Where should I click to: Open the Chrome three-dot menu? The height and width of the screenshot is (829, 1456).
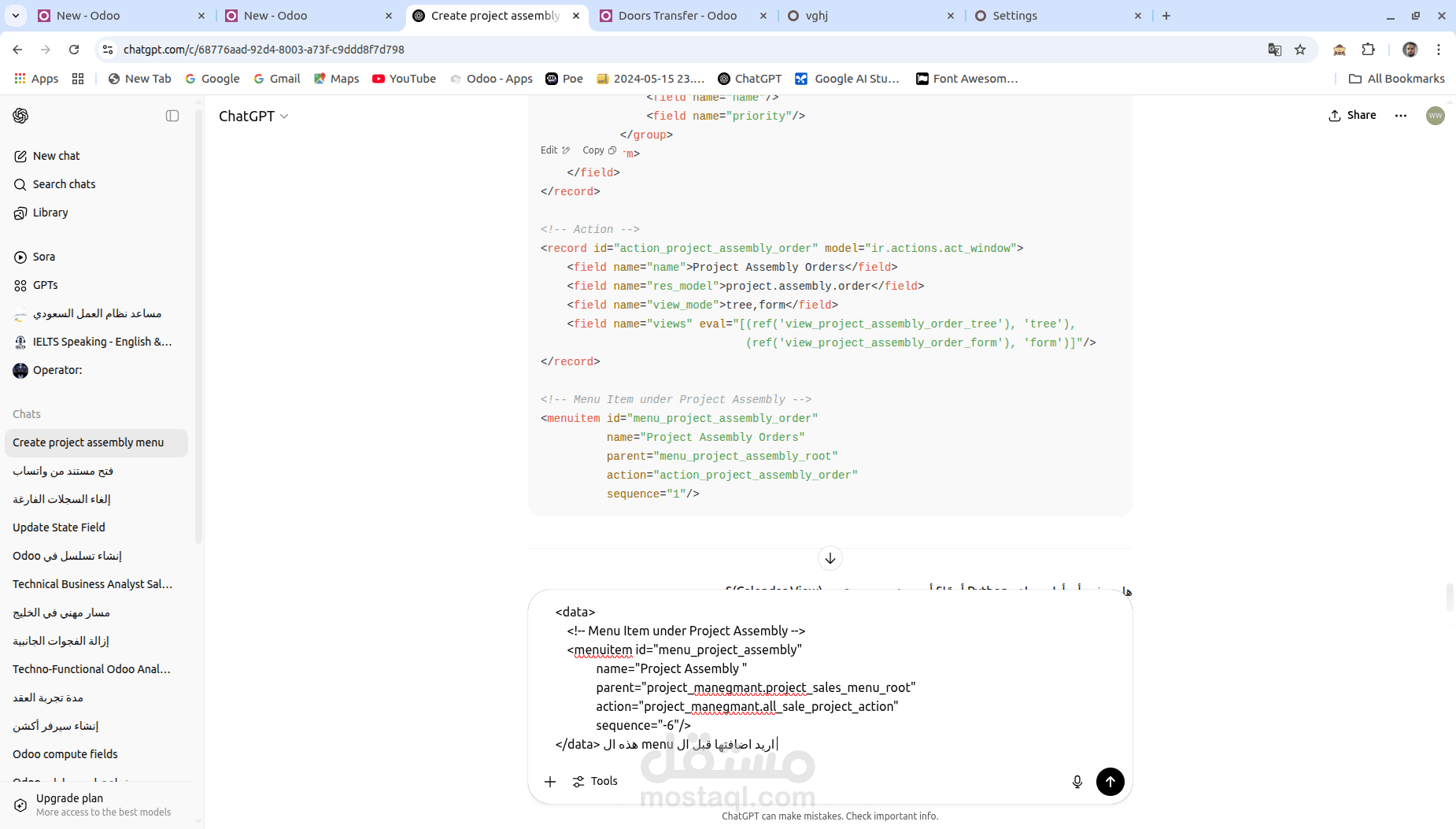pos(1439,50)
